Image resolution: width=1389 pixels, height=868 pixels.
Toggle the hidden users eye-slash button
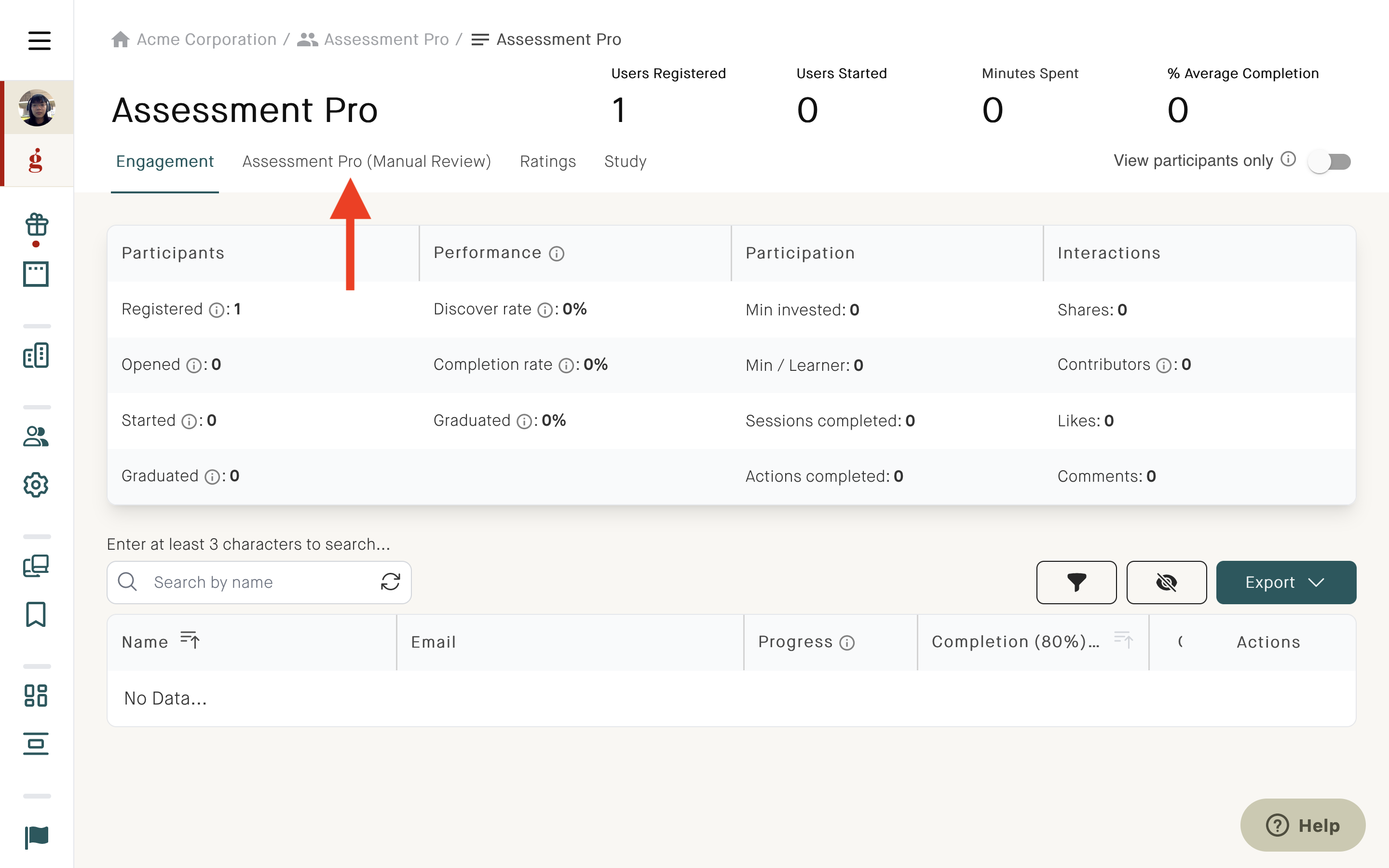coord(1166,582)
